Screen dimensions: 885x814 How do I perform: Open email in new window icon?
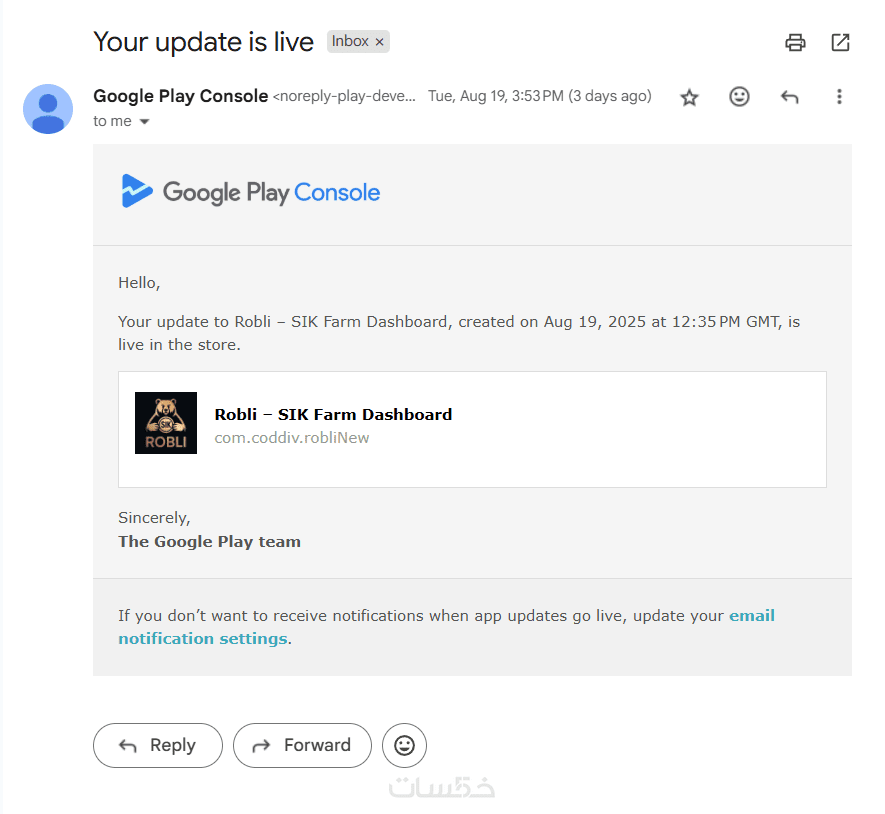pyautogui.click(x=840, y=42)
